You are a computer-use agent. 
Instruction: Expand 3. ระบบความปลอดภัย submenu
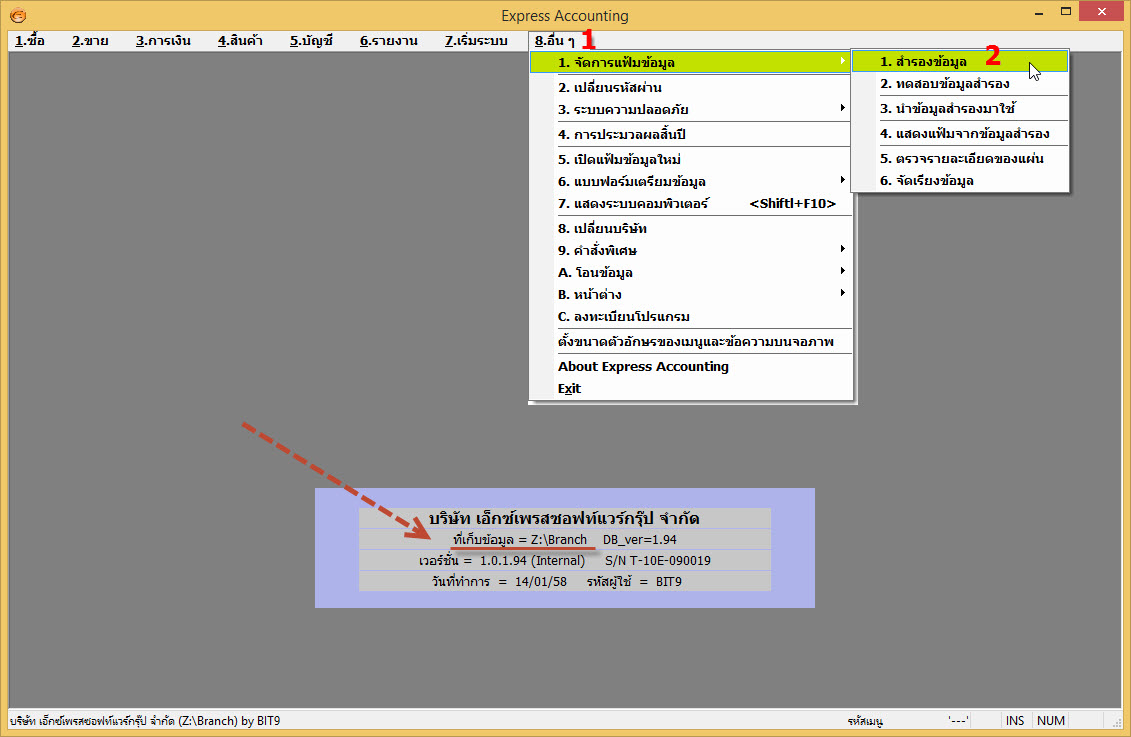843,109
